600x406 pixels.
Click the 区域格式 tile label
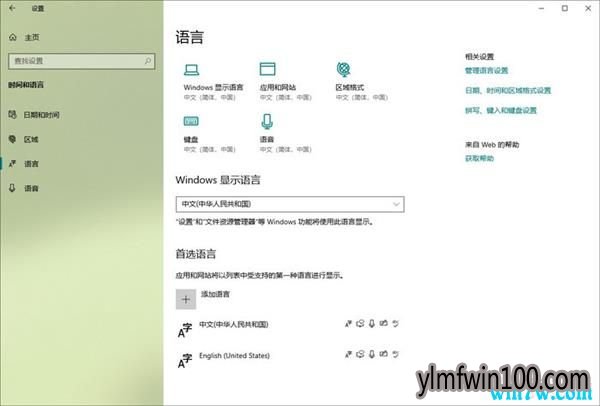coord(350,88)
